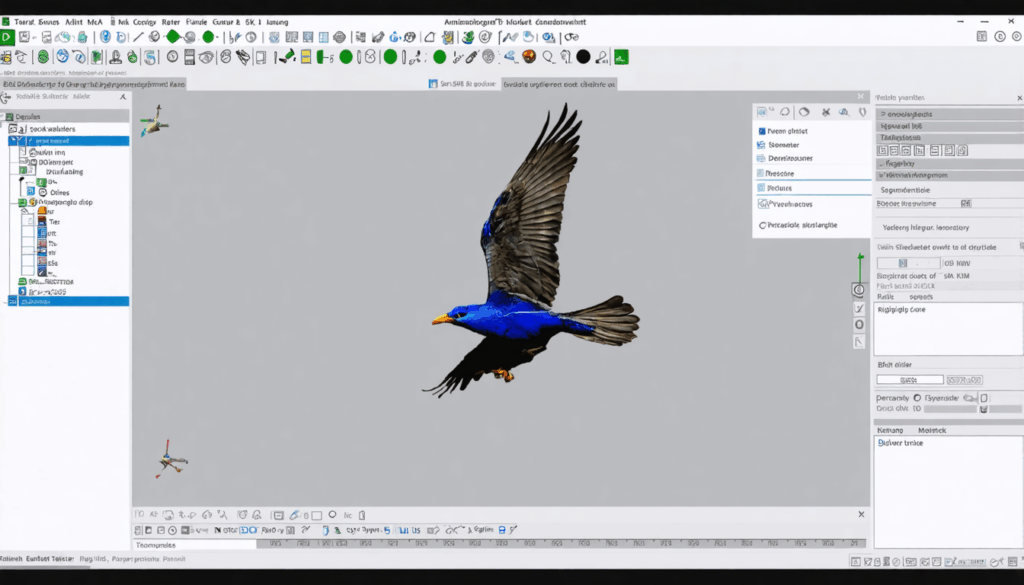Select the radio button in the floating list panel

762,225
